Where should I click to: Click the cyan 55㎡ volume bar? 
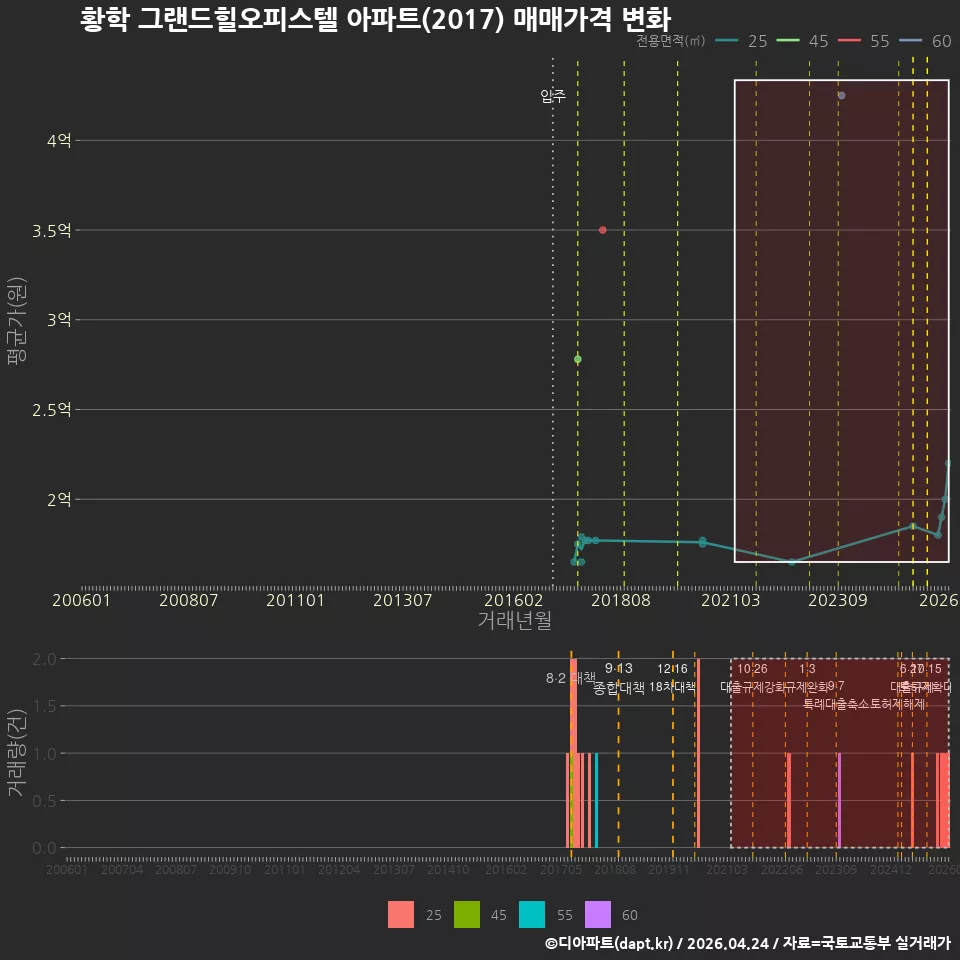(596, 800)
